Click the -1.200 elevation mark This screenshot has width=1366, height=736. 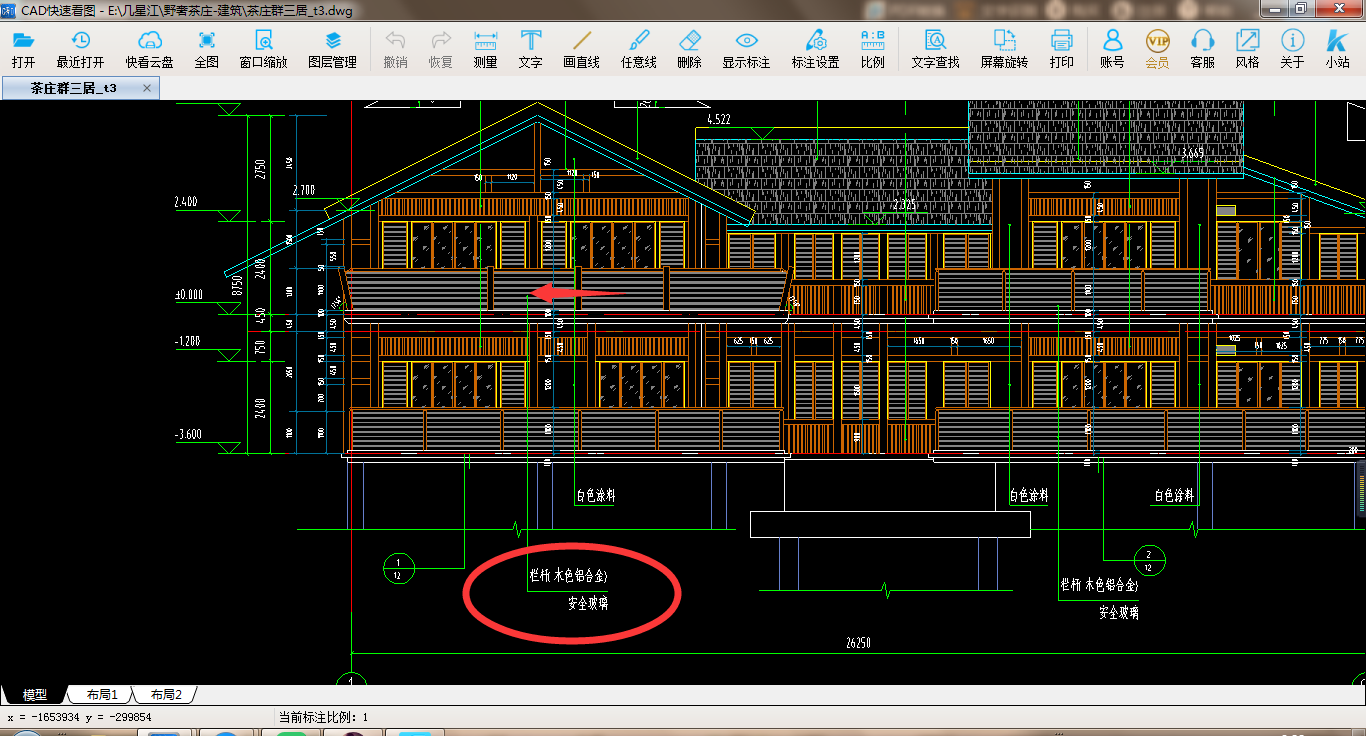188,341
